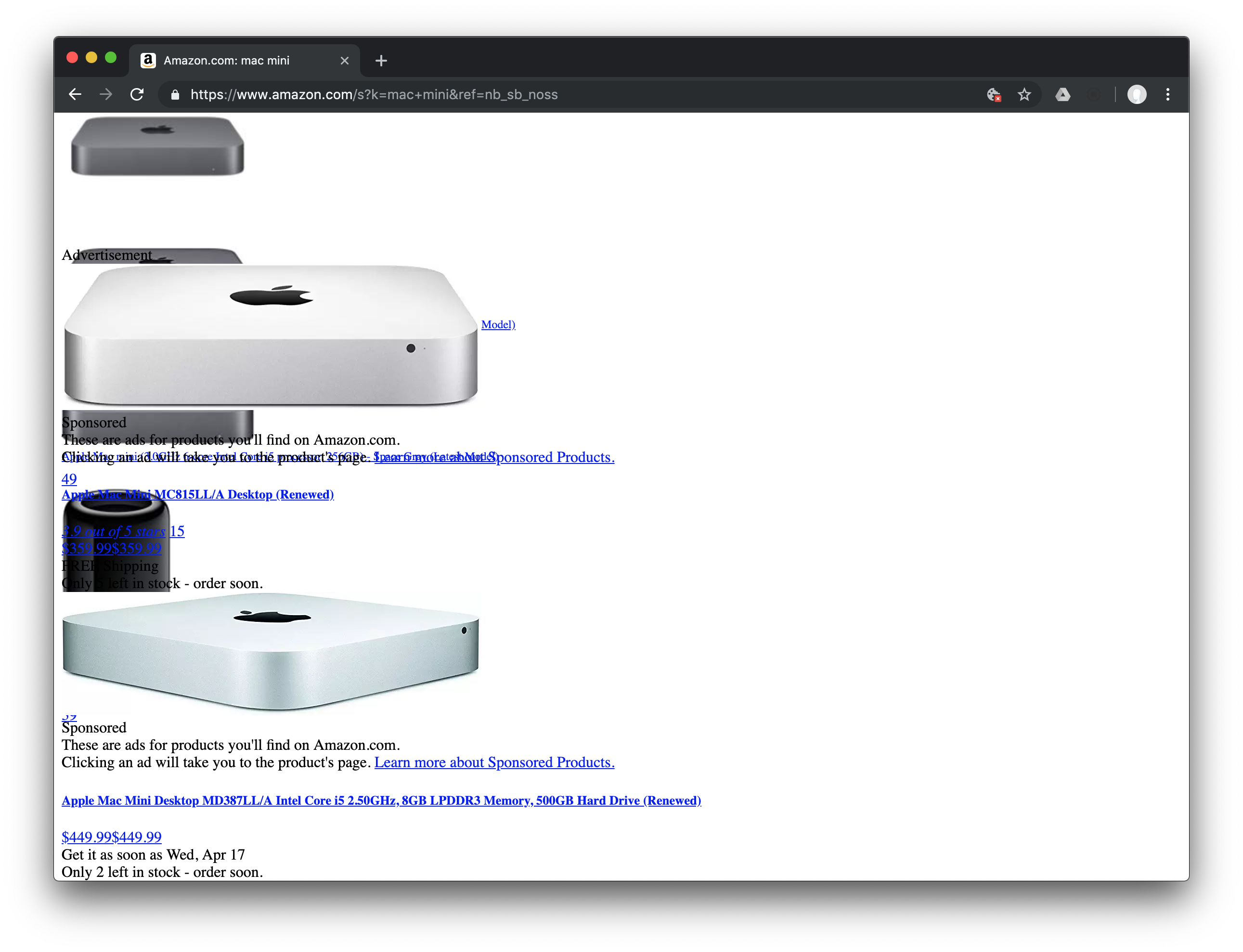Screen dimensions: 1243x952
Task: Open the Mac Mini Desktop MD387LL/A link
Action: 381,800
